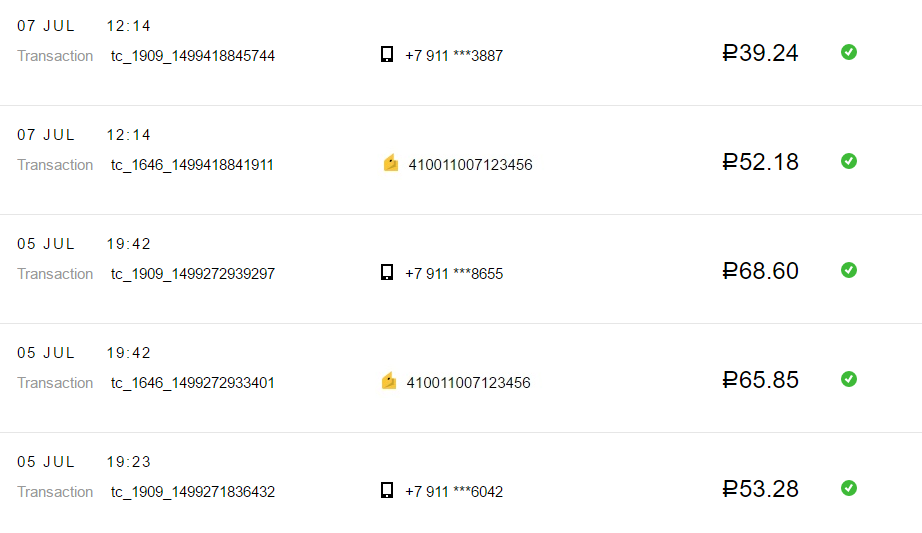Click yellow wallet icon for tc_1646_1499418841911
Viewport: 922px width, 533px height.
(390, 162)
